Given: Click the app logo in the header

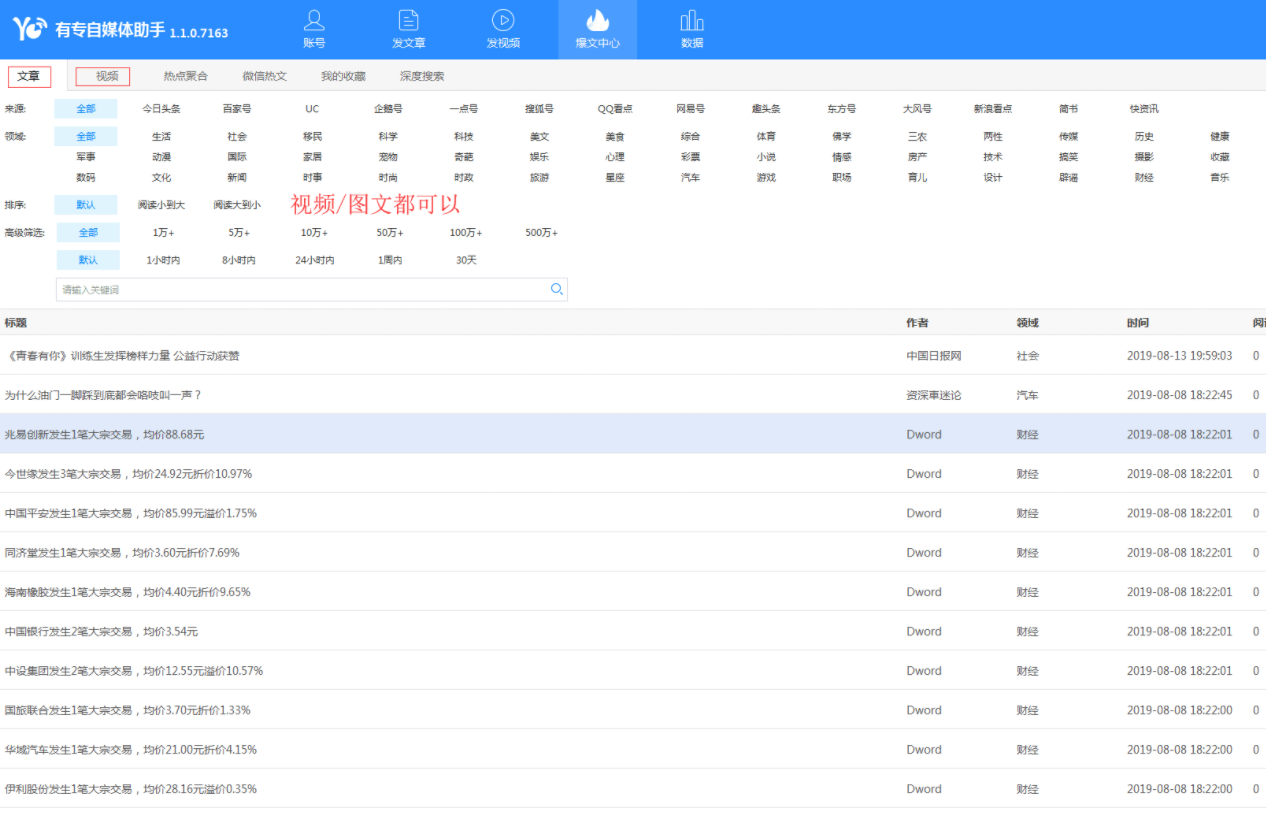Looking at the screenshot, I should click(30, 29).
